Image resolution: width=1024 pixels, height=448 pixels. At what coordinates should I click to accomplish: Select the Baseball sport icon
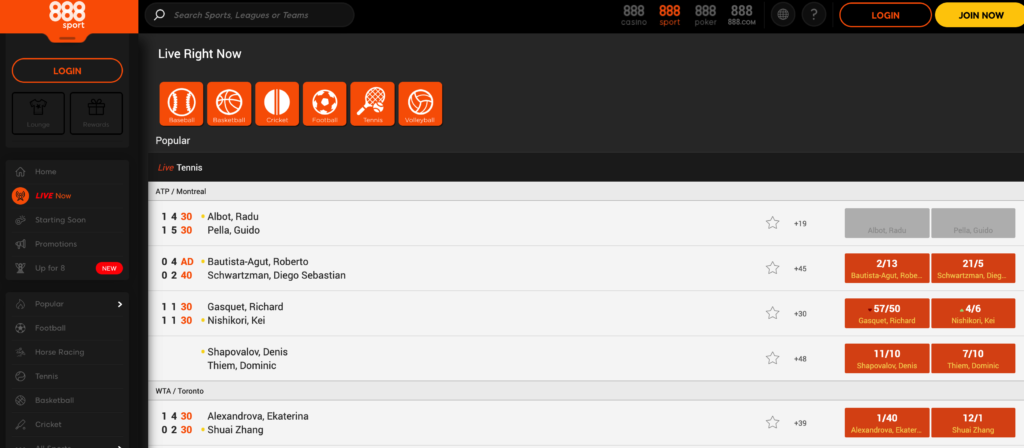(x=182, y=104)
